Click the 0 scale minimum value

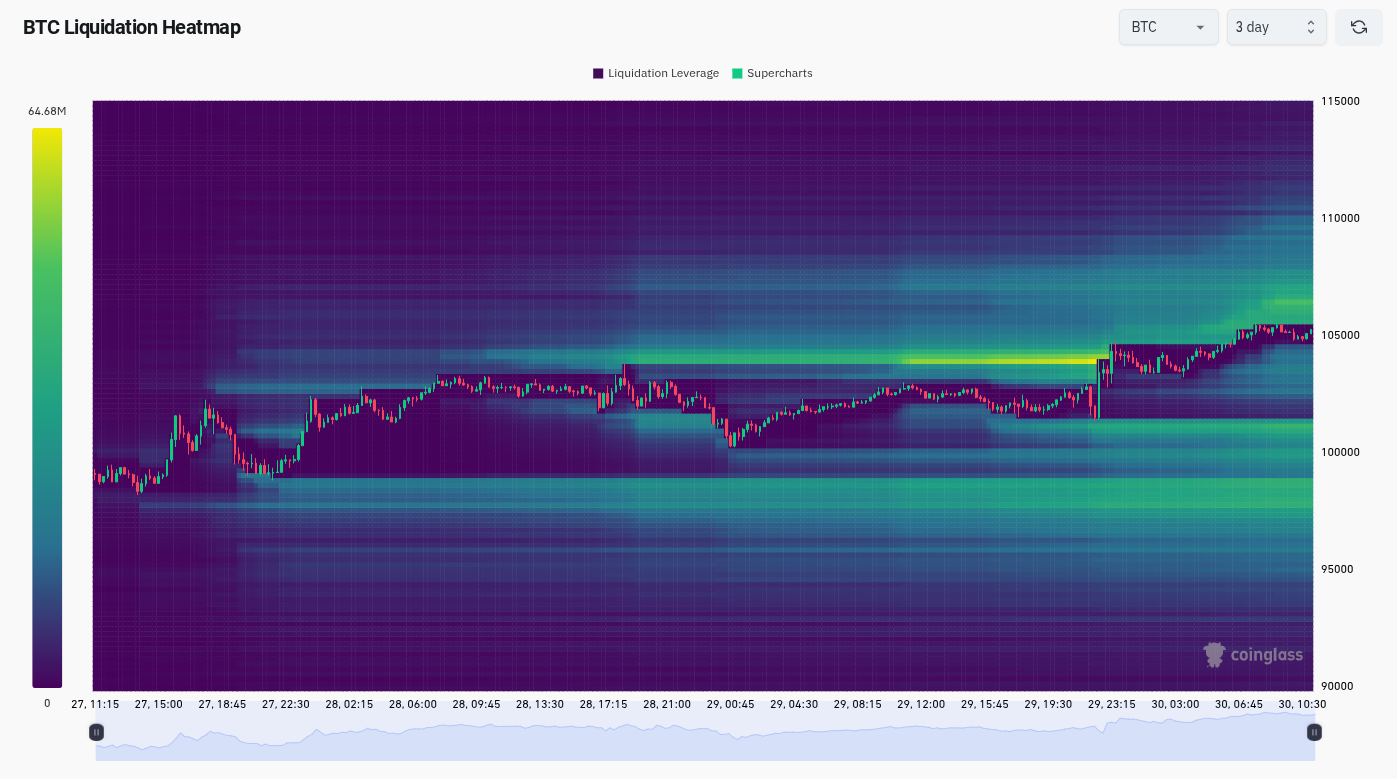47,703
